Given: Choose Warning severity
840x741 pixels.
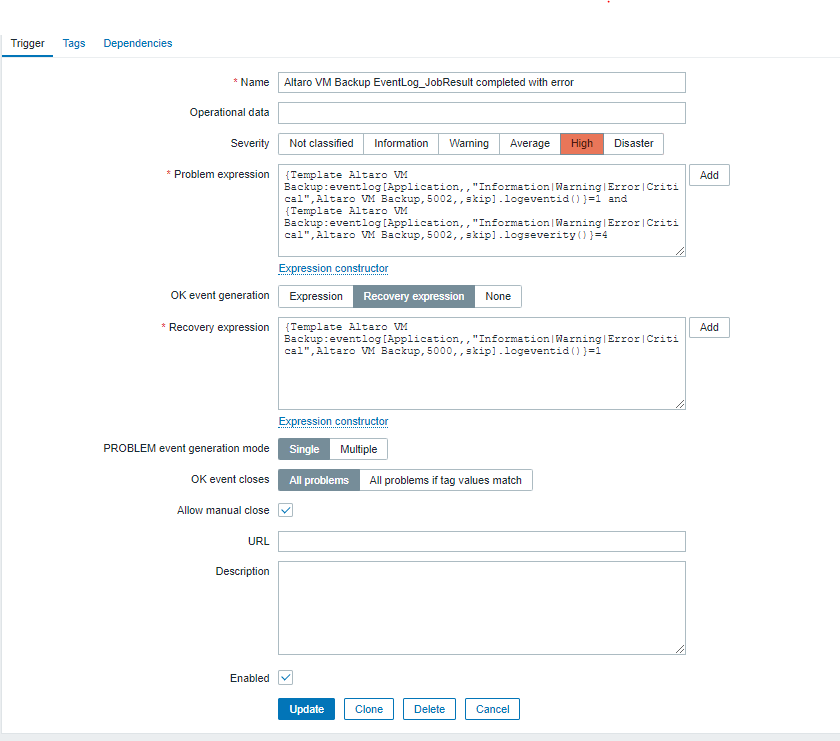Looking at the screenshot, I should [469, 144].
